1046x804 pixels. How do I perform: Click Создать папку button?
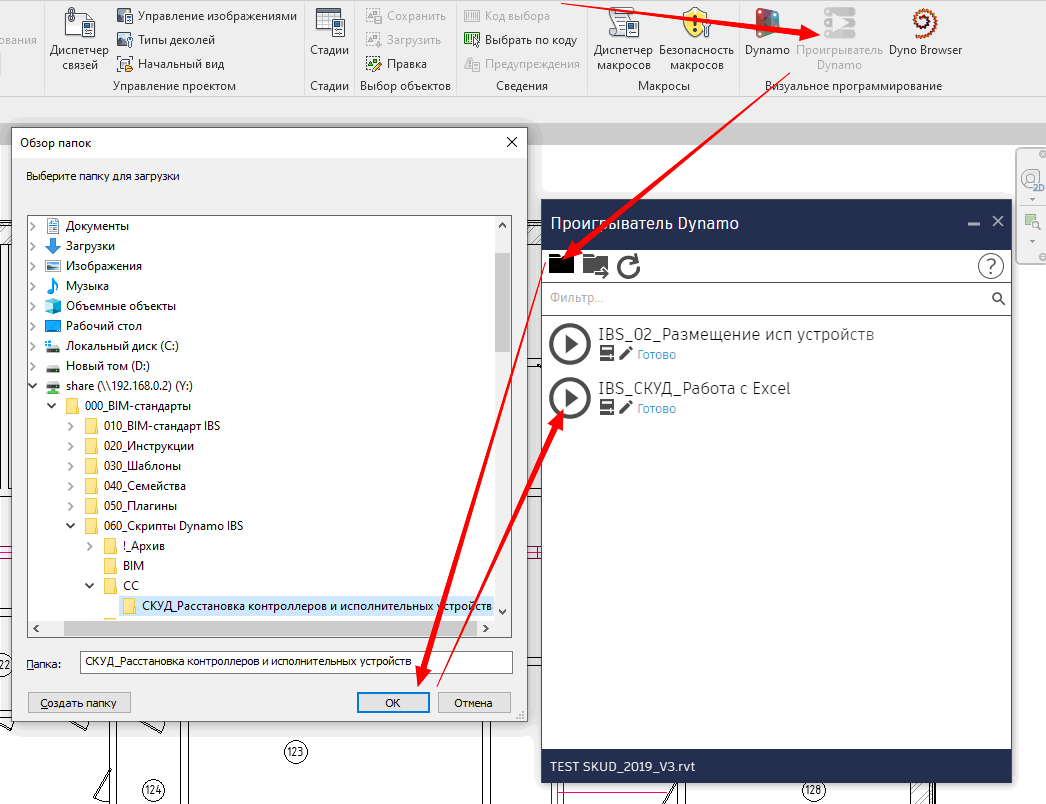pos(79,703)
